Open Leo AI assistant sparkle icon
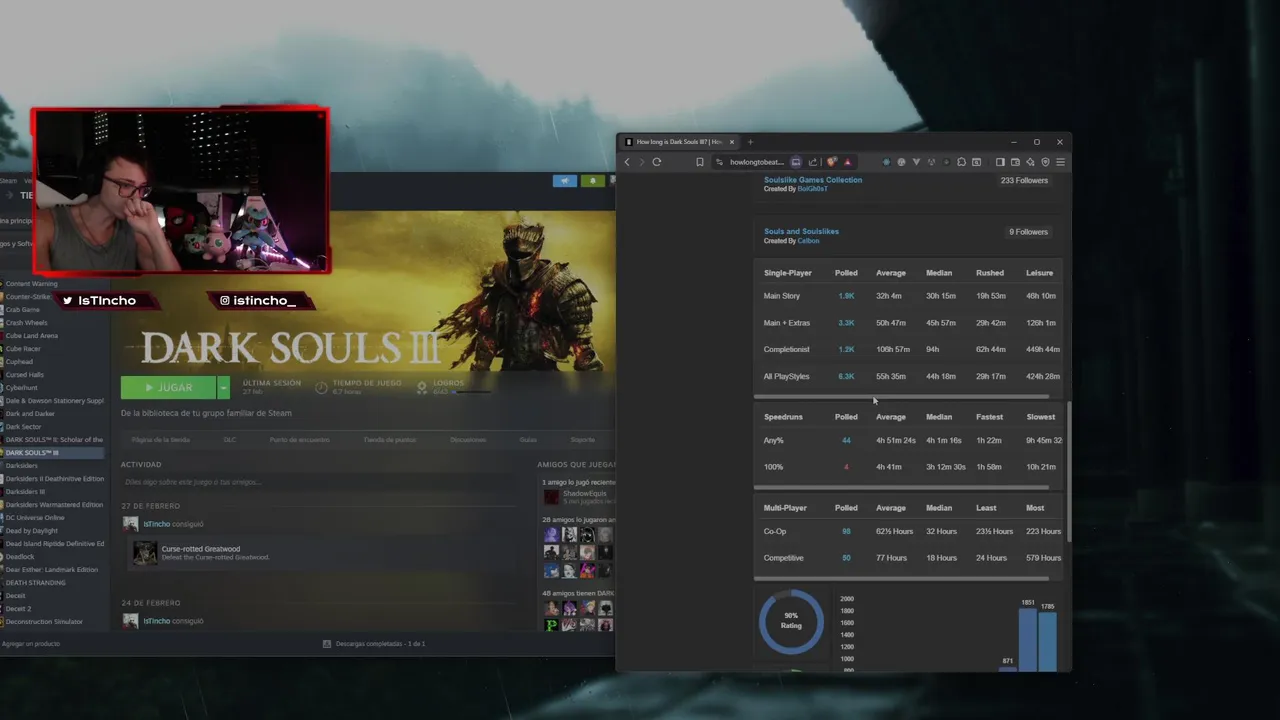The height and width of the screenshot is (720, 1280). [x=1030, y=162]
